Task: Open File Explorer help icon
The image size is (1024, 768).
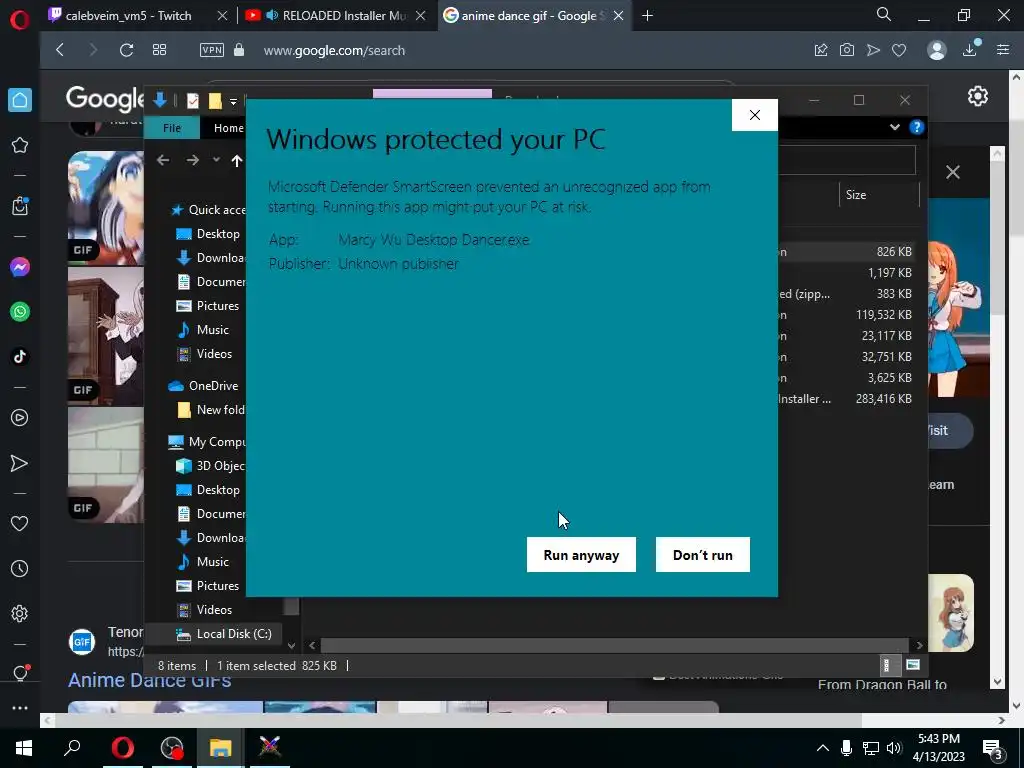Action: point(917,127)
